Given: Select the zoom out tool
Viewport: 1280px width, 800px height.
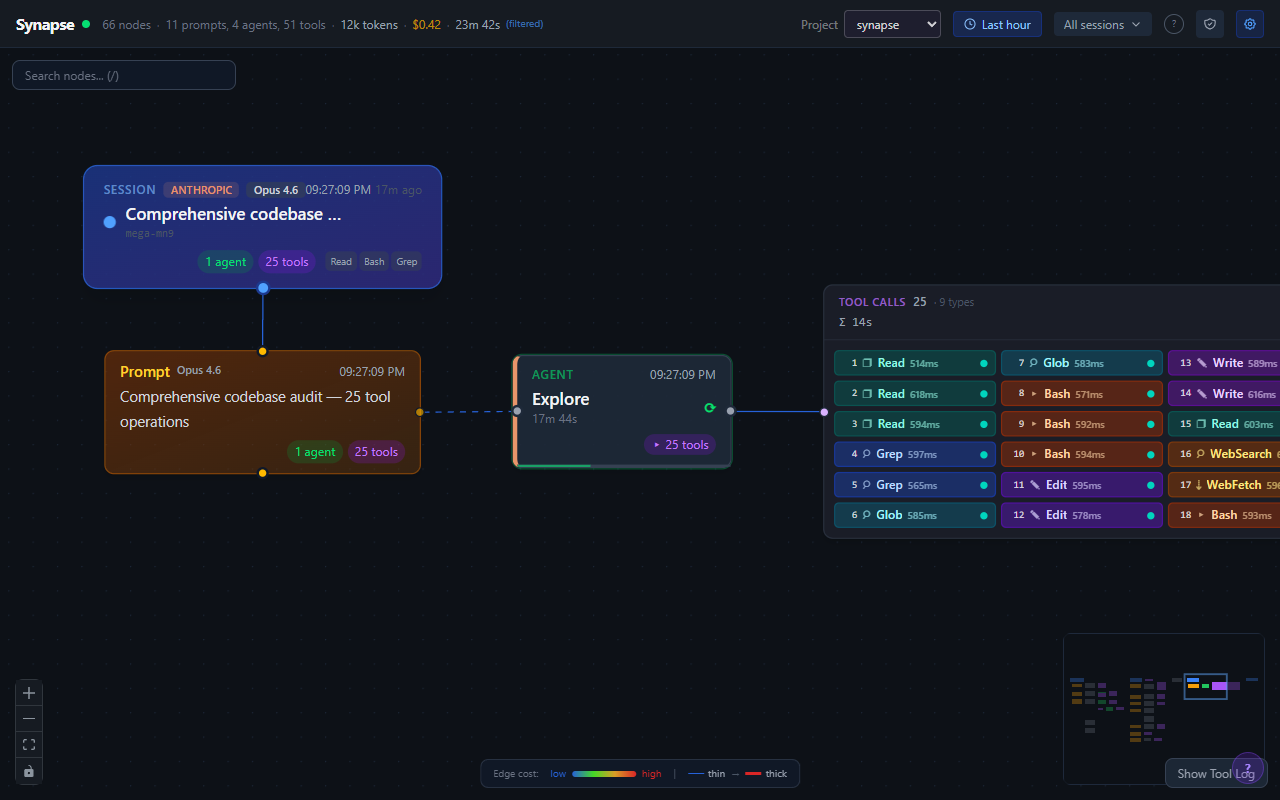Looking at the screenshot, I should click(28, 718).
